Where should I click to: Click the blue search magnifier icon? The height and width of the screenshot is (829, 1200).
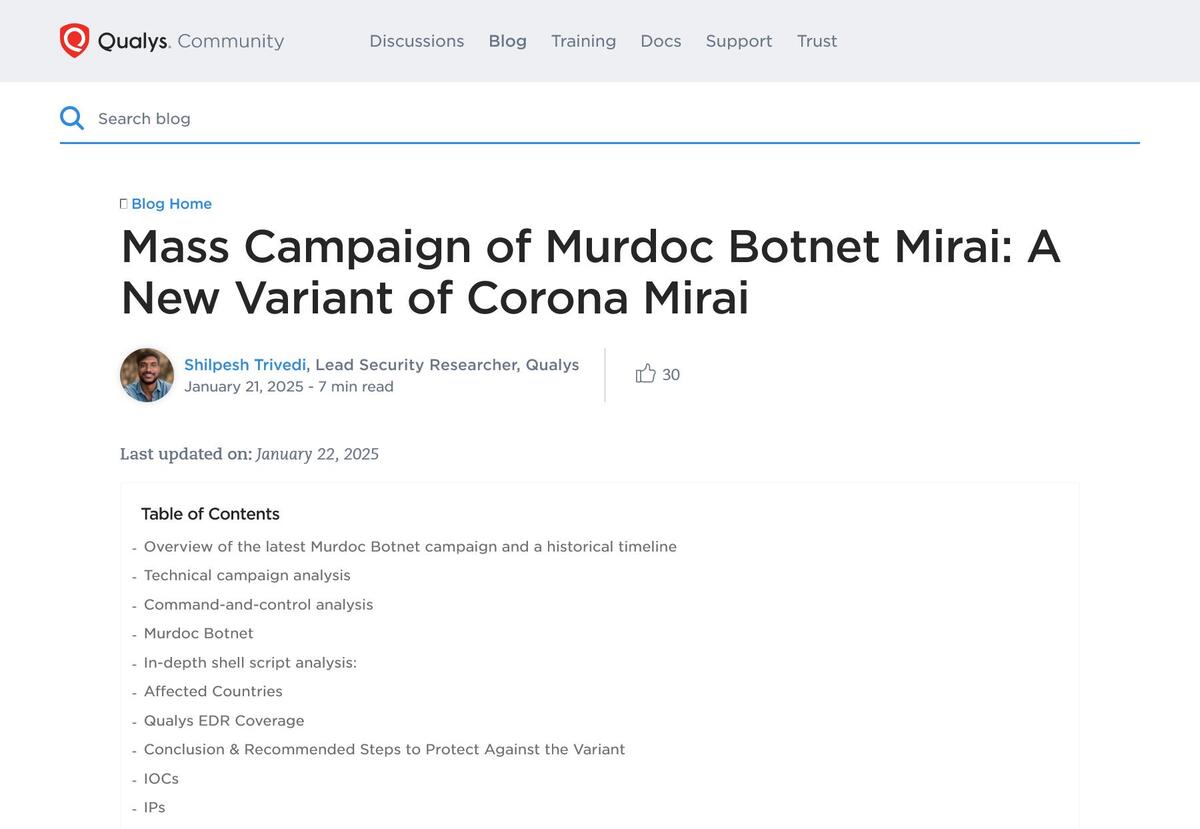72,118
